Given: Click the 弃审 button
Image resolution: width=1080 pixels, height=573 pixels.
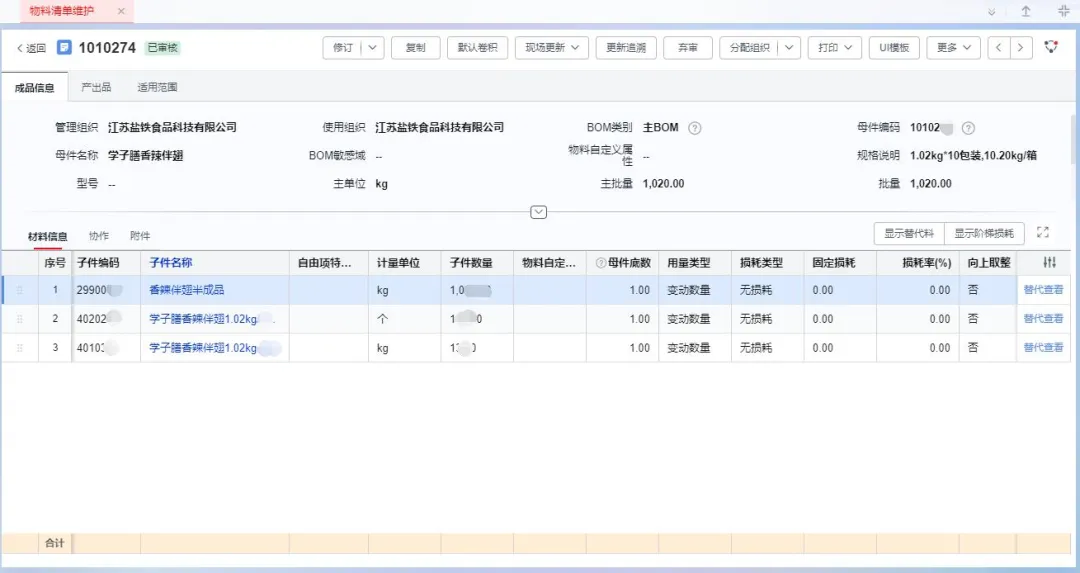Looking at the screenshot, I should [687, 48].
